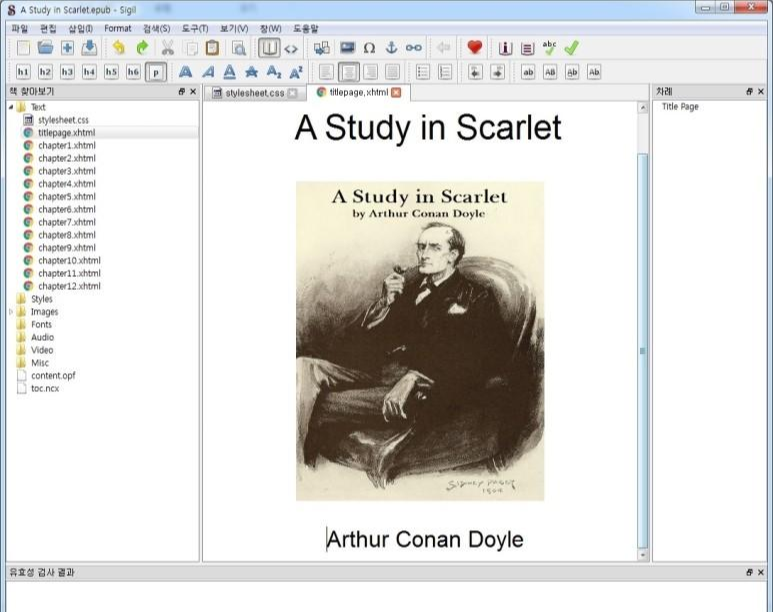773x612 pixels.
Task: Click the editor vertical scrollbar thumb
Action: tap(642, 351)
